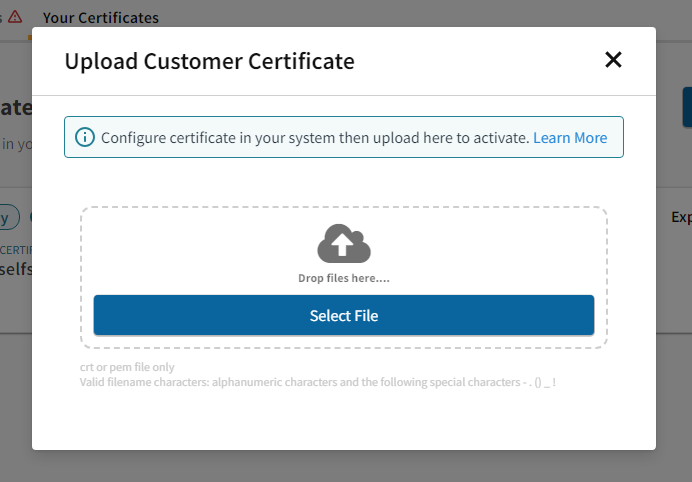Switch to the Your Certificates tab
Image resolution: width=692 pixels, height=482 pixels.
100,17
